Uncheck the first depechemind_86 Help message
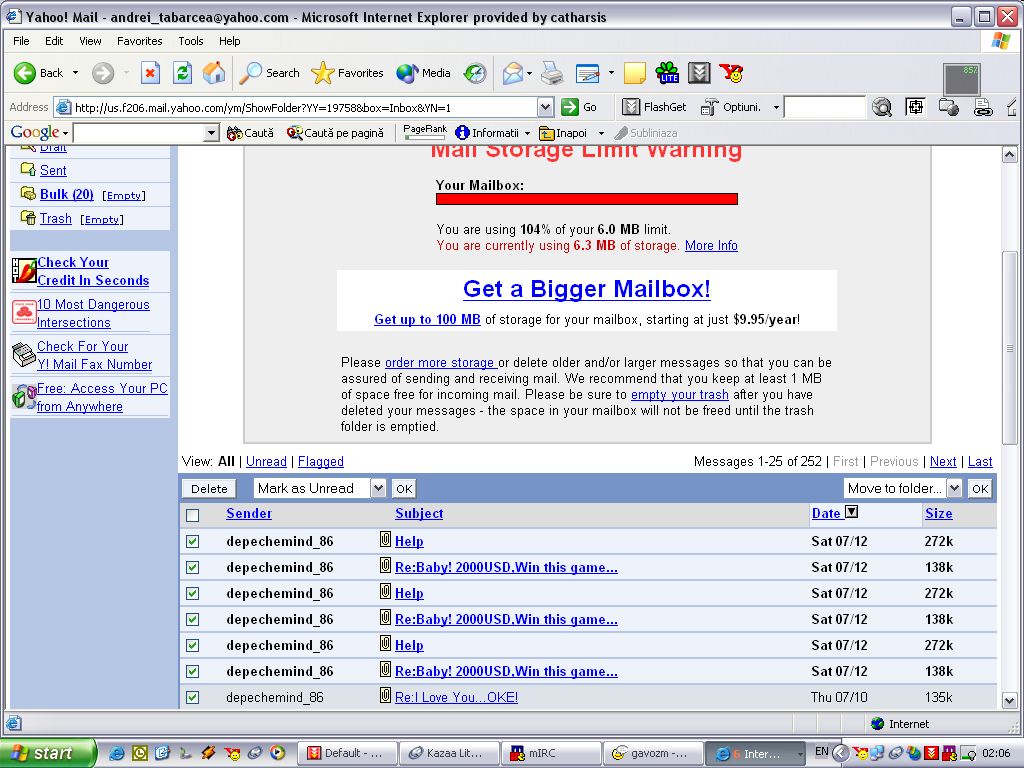The height and width of the screenshot is (768, 1024). tap(193, 541)
